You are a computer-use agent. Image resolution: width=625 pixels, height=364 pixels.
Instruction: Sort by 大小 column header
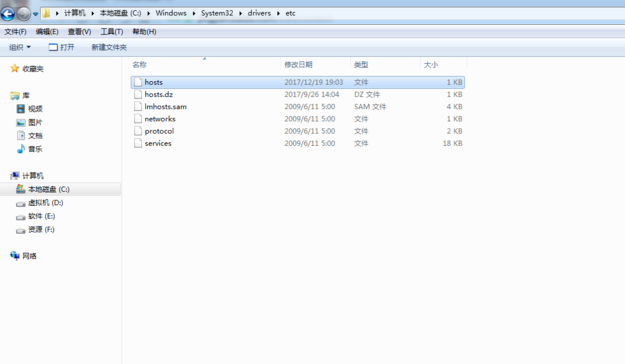click(431, 65)
